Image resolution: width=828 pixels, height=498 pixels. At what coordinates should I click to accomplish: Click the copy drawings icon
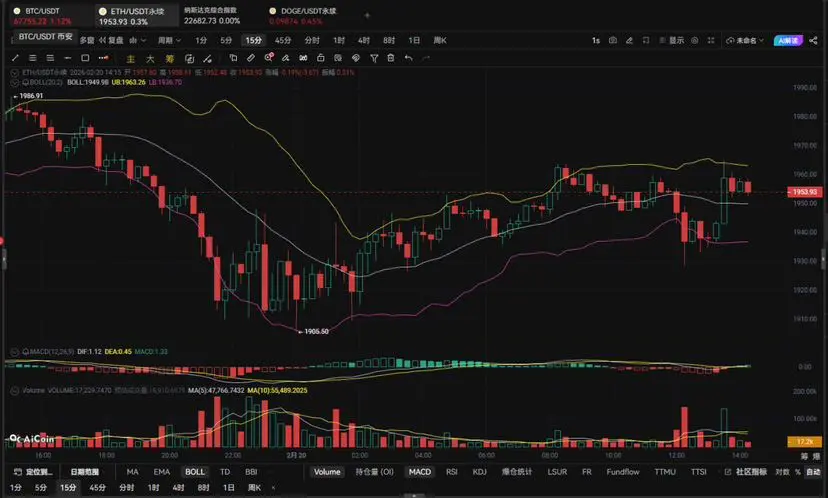pyautogui.click(x=233, y=58)
